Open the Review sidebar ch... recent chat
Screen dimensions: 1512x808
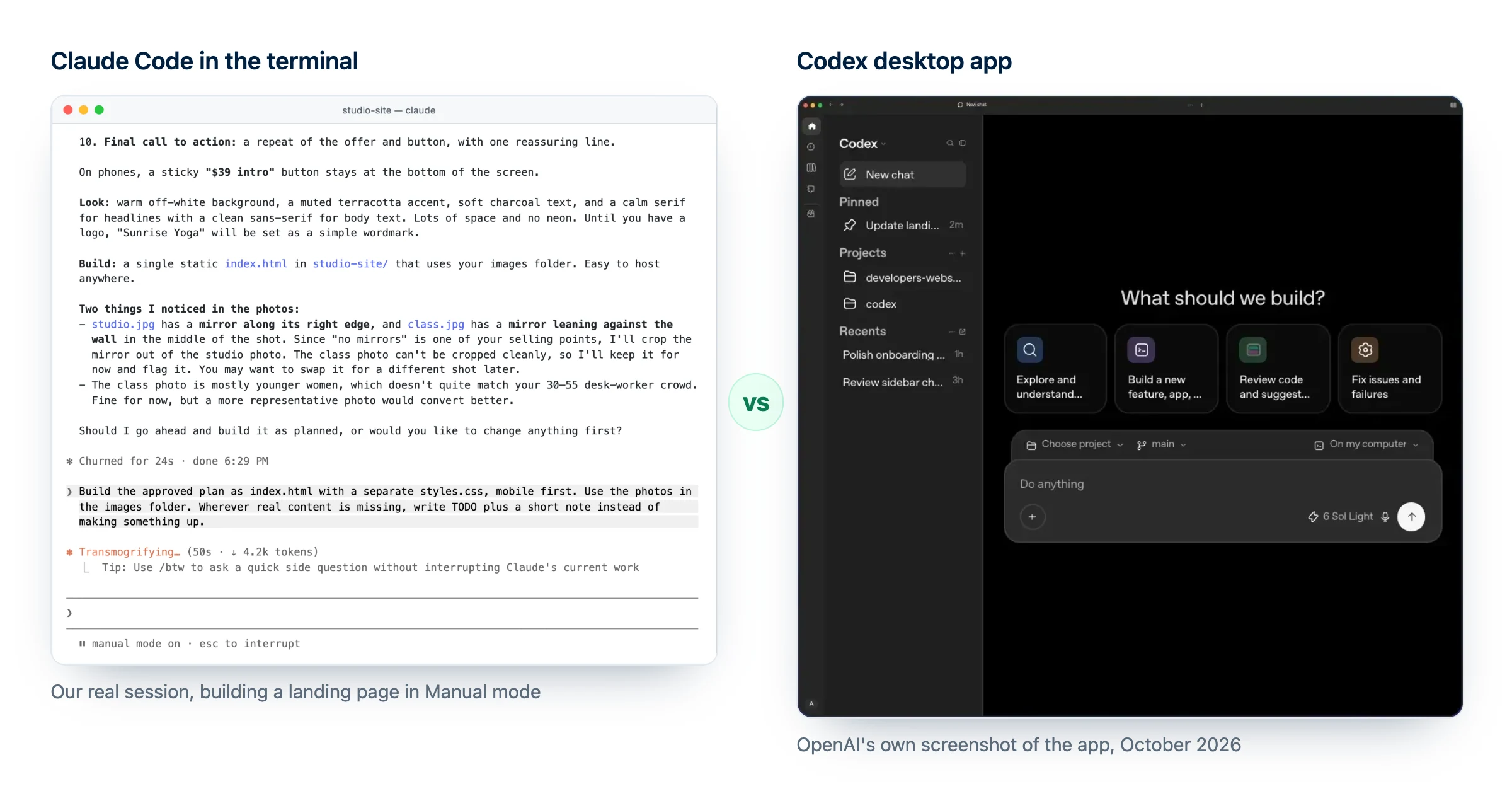coord(902,382)
